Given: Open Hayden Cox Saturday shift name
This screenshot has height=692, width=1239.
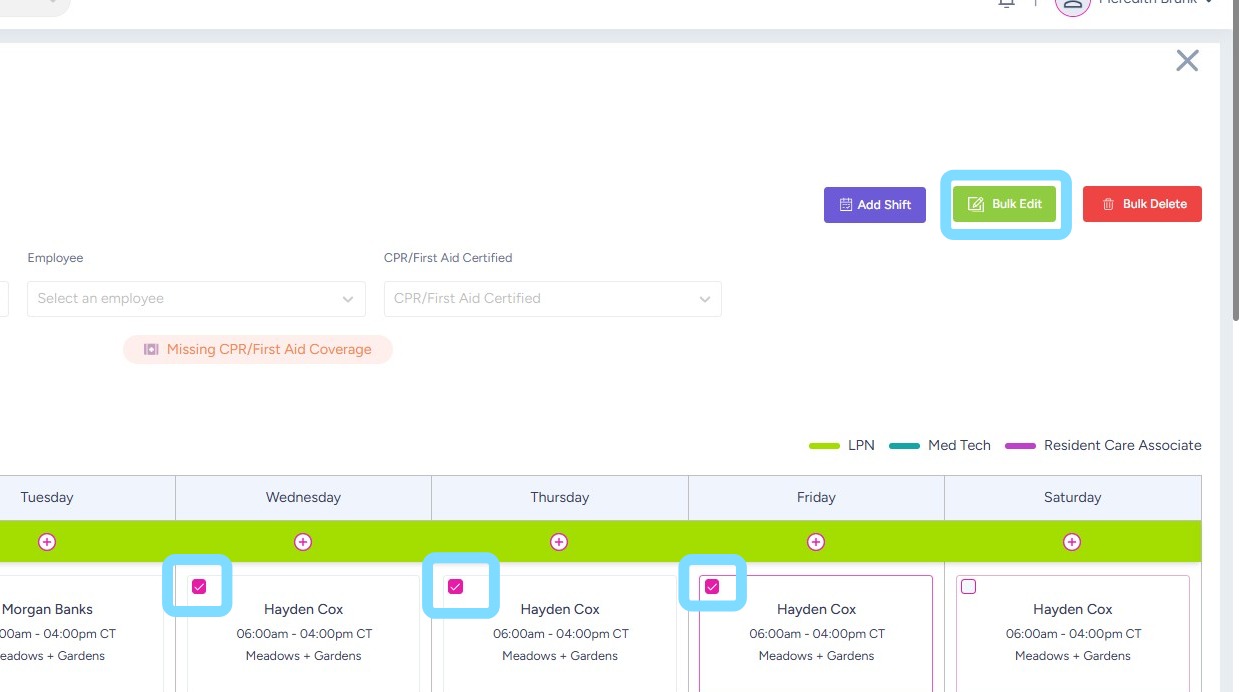Looking at the screenshot, I should 1072,609.
